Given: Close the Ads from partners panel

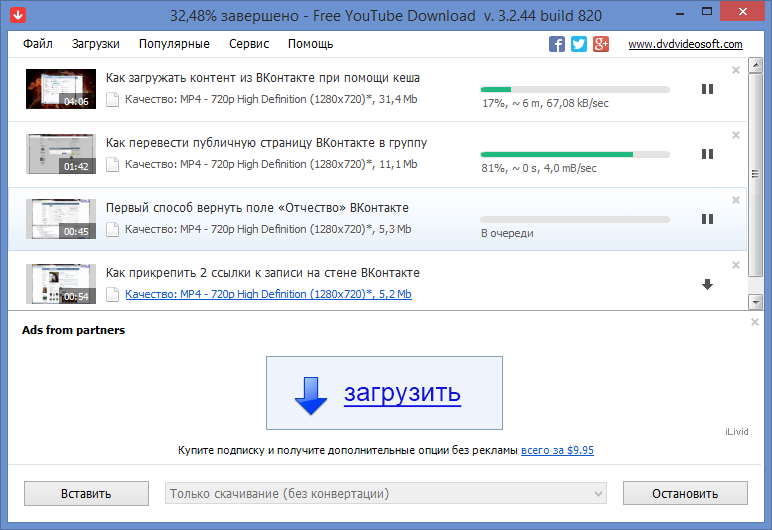Looking at the screenshot, I should point(754,322).
